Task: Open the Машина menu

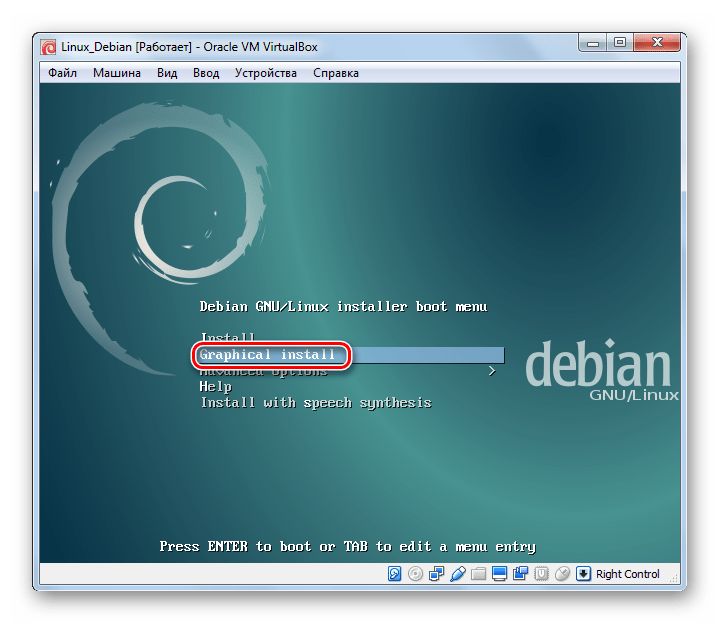Action: (117, 73)
